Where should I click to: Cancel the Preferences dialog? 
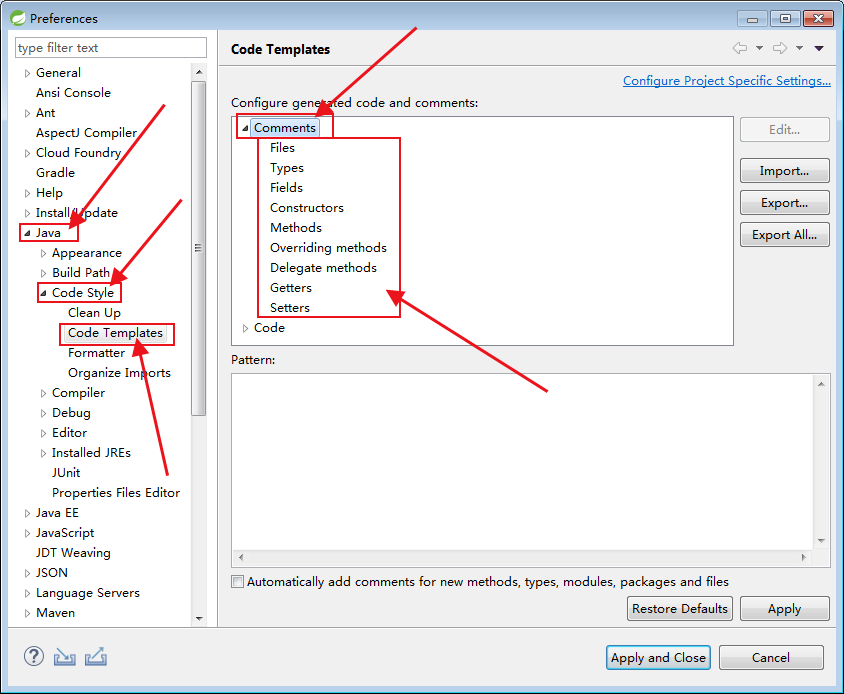click(x=771, y=657)
